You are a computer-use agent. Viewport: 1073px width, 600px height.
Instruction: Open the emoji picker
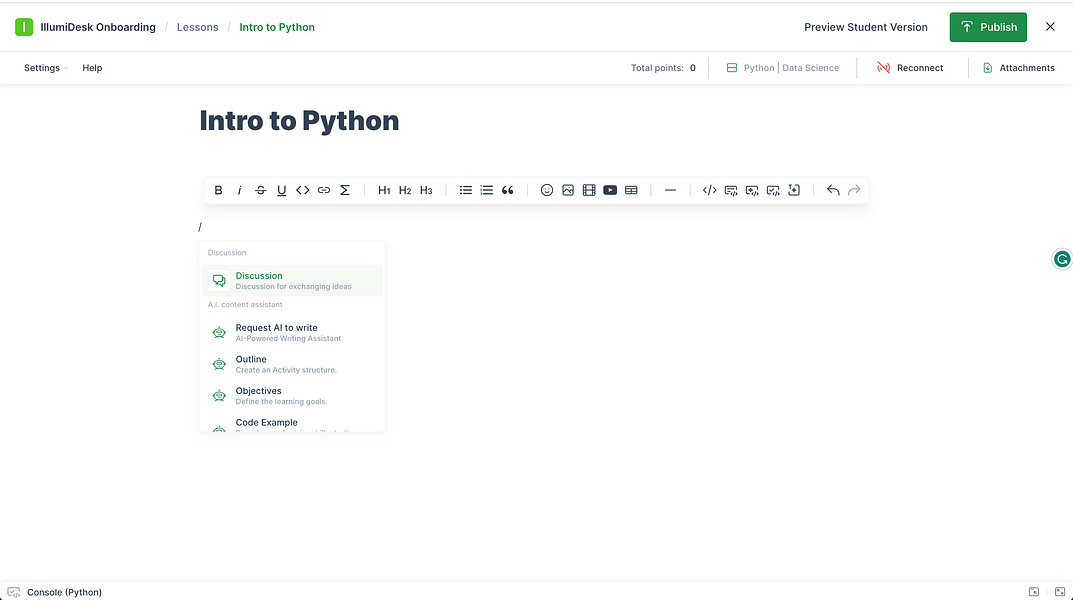pos(547,190)
